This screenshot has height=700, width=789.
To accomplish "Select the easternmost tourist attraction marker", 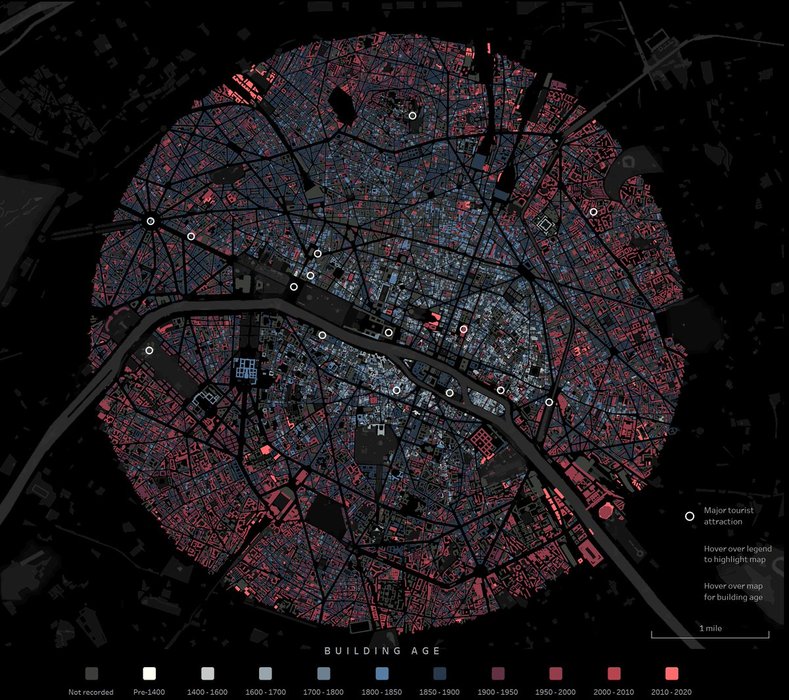I will pyautogui.click(x=593, y=212).
